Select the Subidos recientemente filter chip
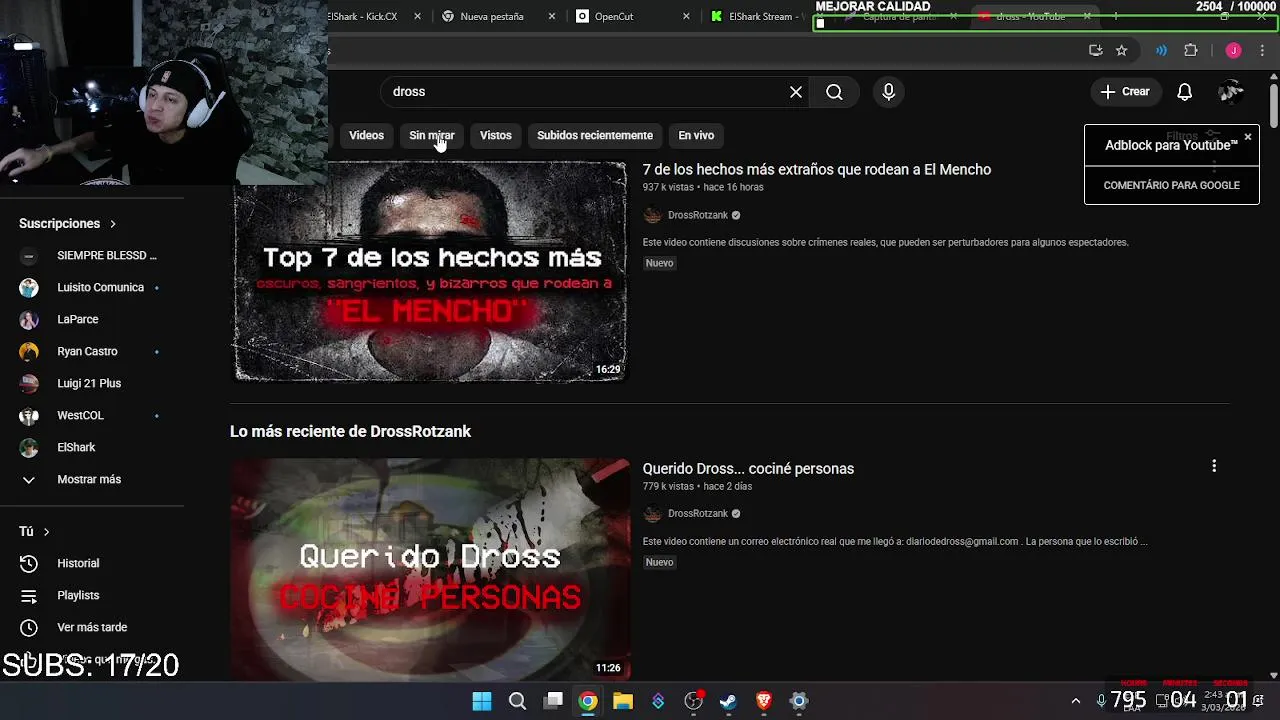Viewport: 1280px width, 720px height. 594,136
